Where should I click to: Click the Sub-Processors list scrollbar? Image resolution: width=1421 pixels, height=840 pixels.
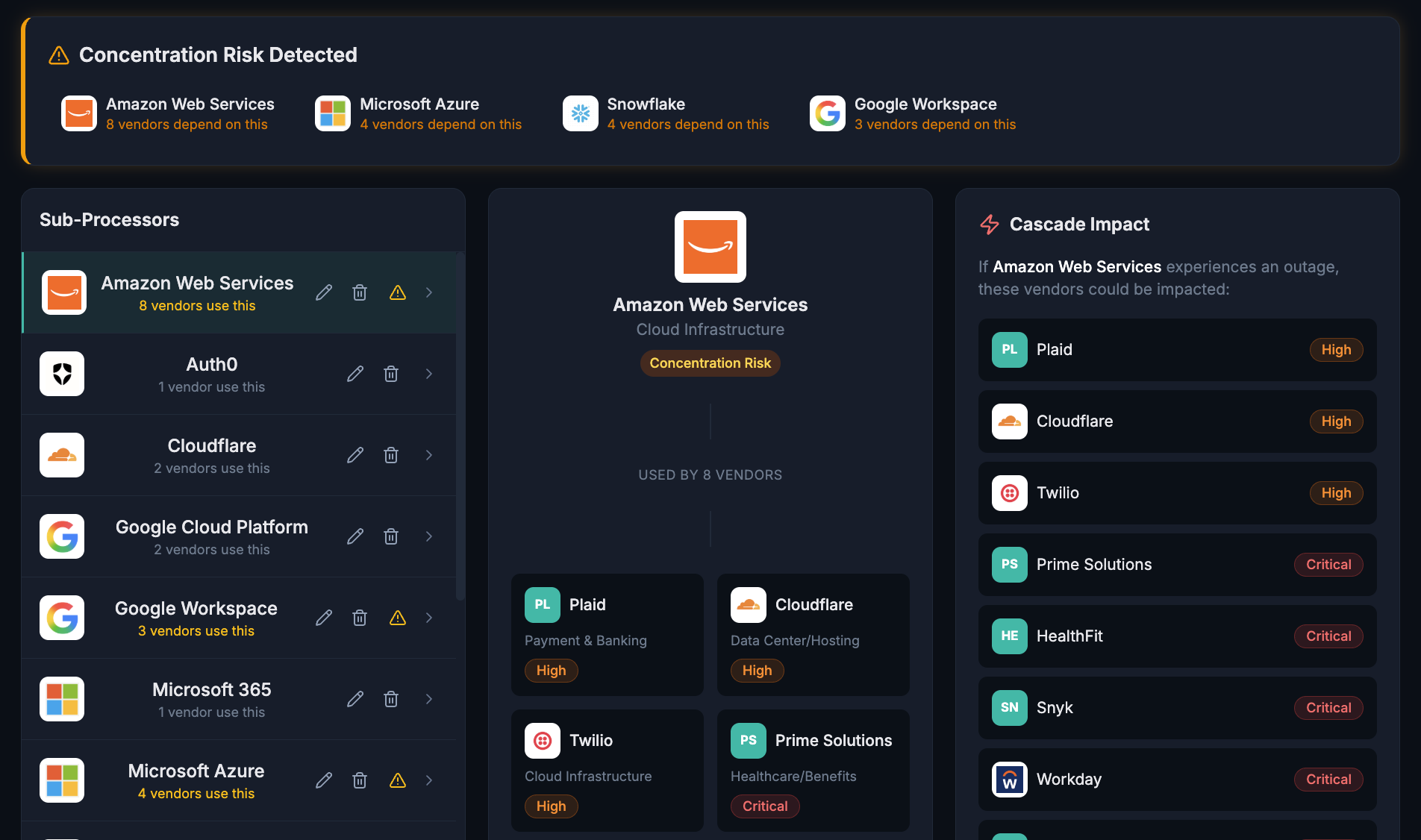(460, 425)
